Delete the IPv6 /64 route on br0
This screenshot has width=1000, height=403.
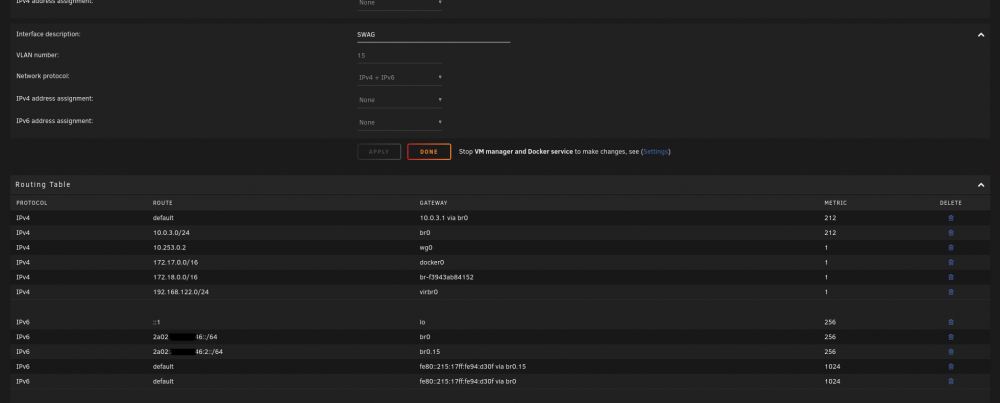tap(951, 337)
